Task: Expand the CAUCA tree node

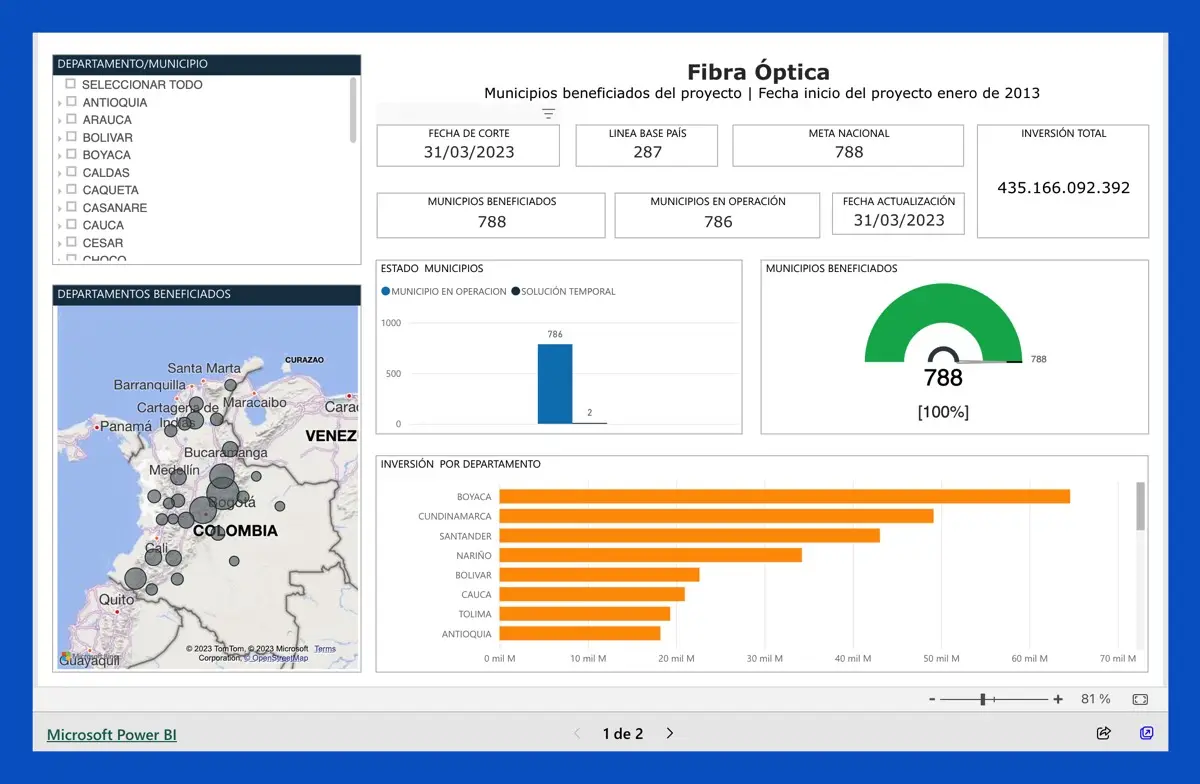Action: pyautogui.click(x=60, y=225)
